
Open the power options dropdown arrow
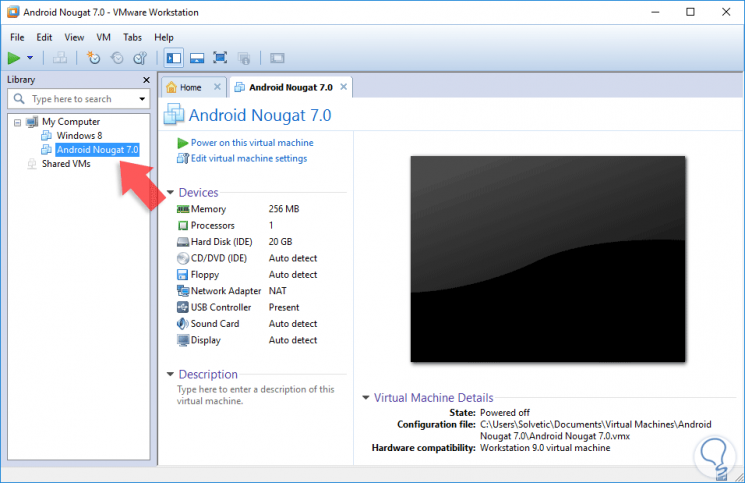pos(30,58)
